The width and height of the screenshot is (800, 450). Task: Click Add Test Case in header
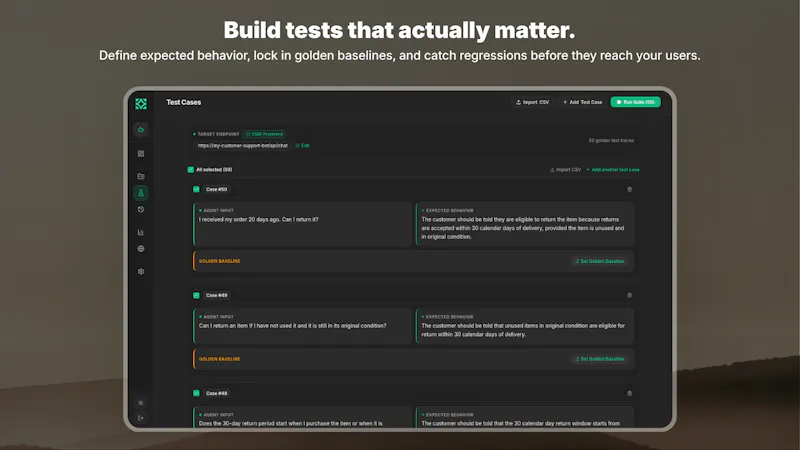click(x=582, y=102)
